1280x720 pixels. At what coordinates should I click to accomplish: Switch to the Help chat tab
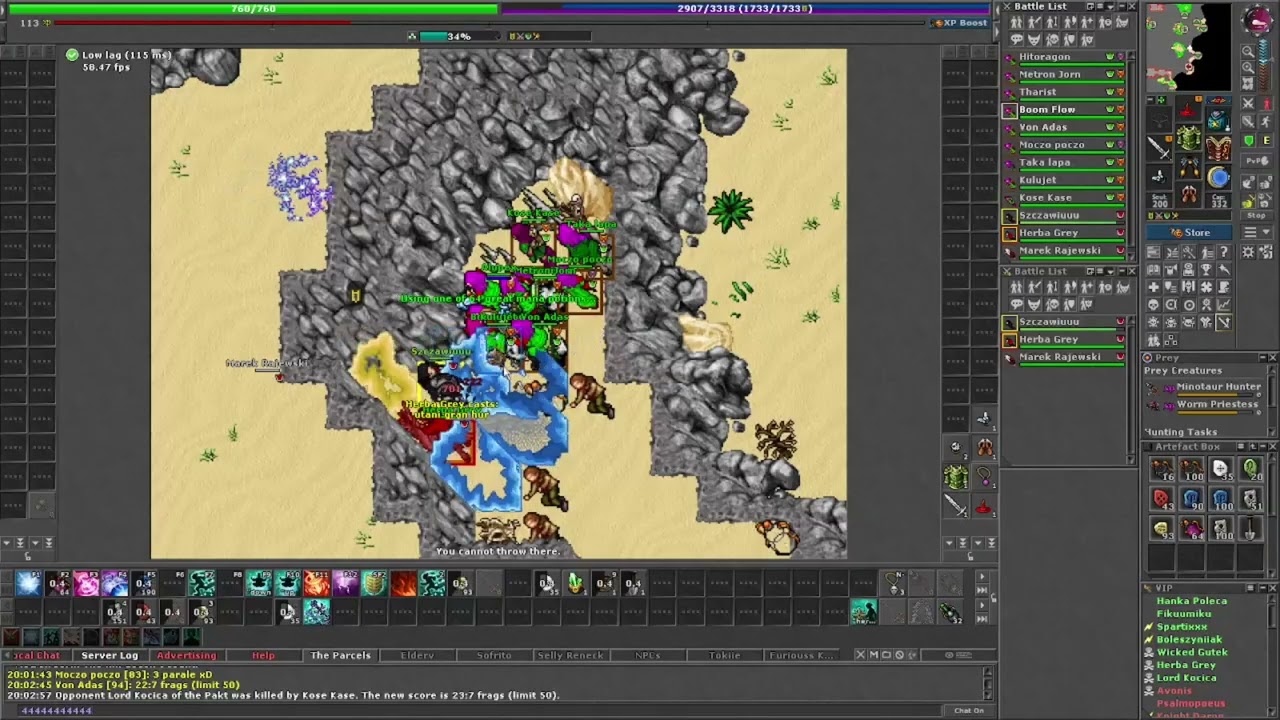[263, 656]
